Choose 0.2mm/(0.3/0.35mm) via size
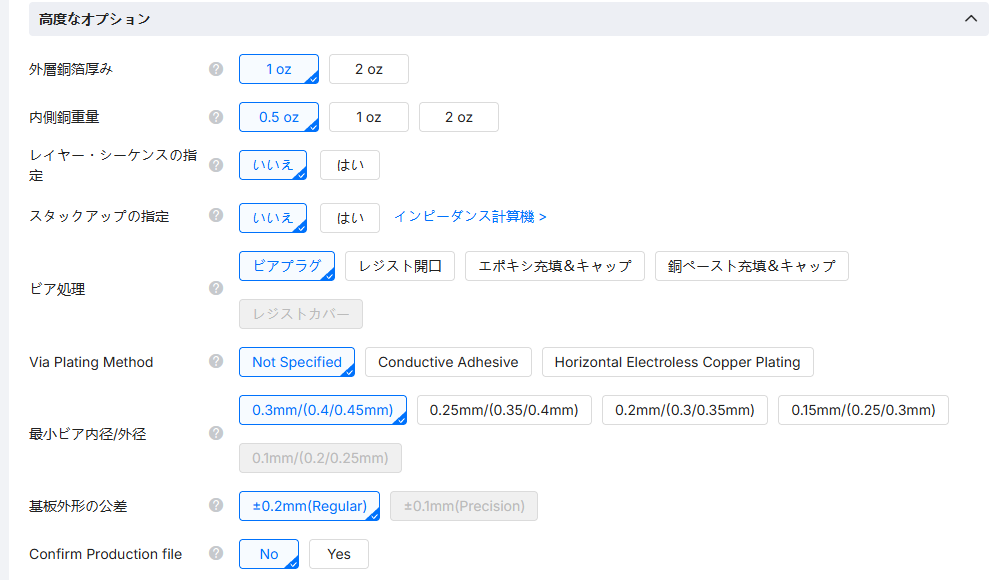 tap(684, 410)
